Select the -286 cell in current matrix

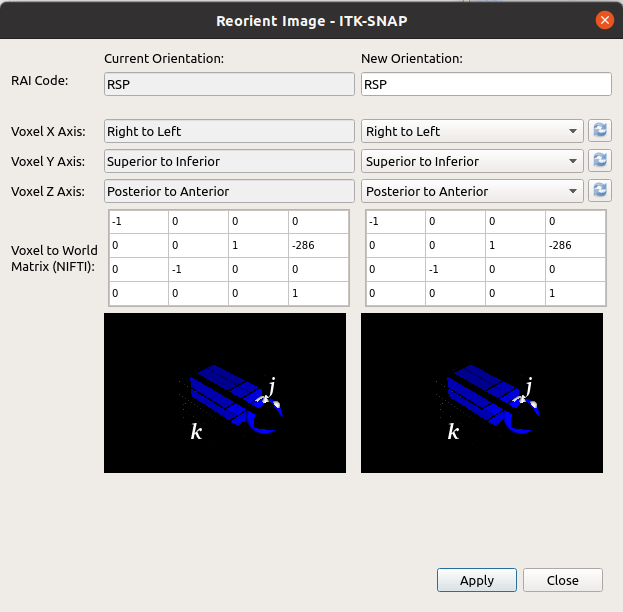317,245
